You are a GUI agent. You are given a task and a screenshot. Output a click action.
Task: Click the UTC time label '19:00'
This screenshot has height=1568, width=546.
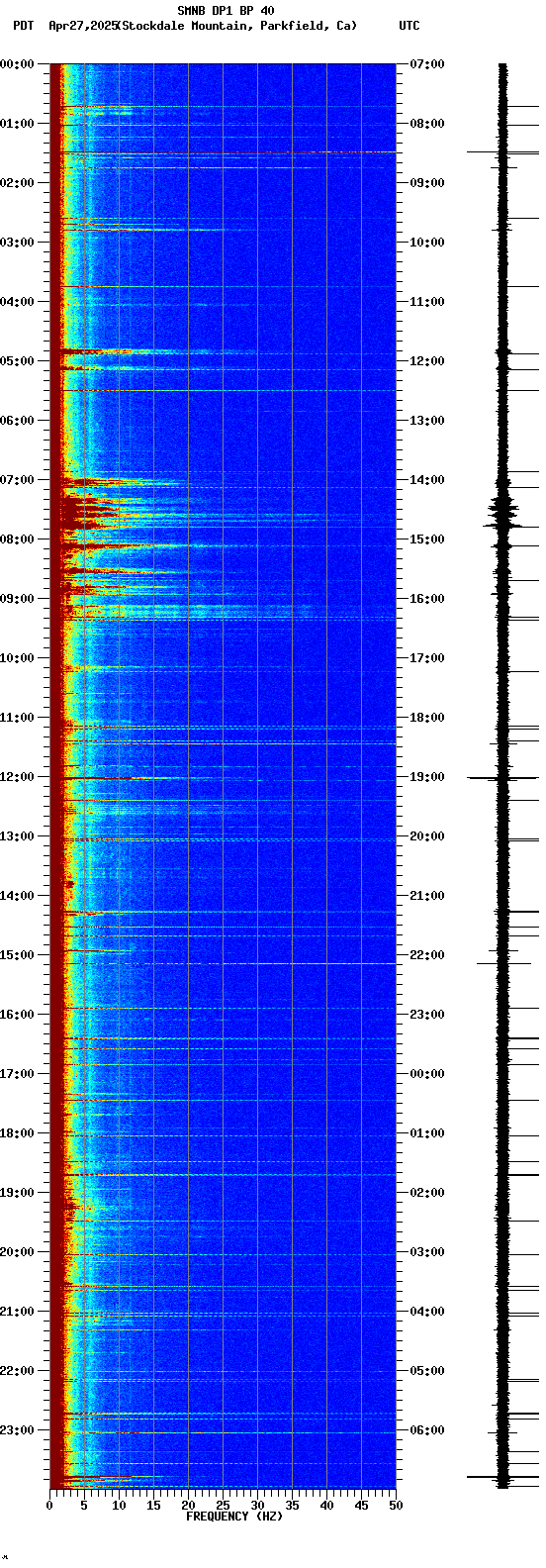pyautogui.click(x=427, y=777)
